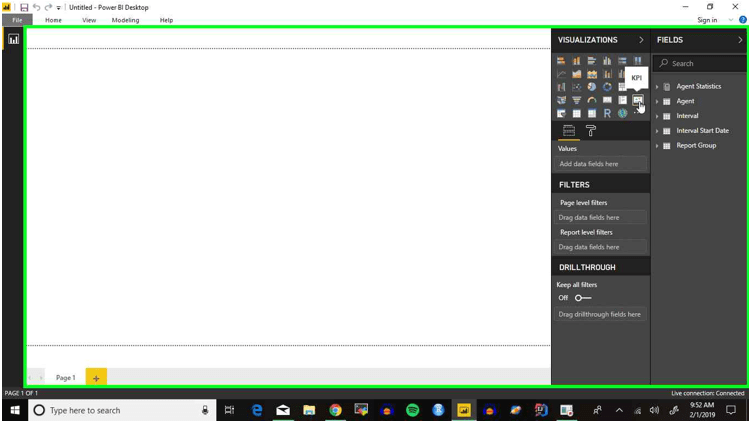Image resolution: width=750 pixels, height=422 pixels.
Task: Select the 100% stacked column chart visual
Action: [638, 61]
